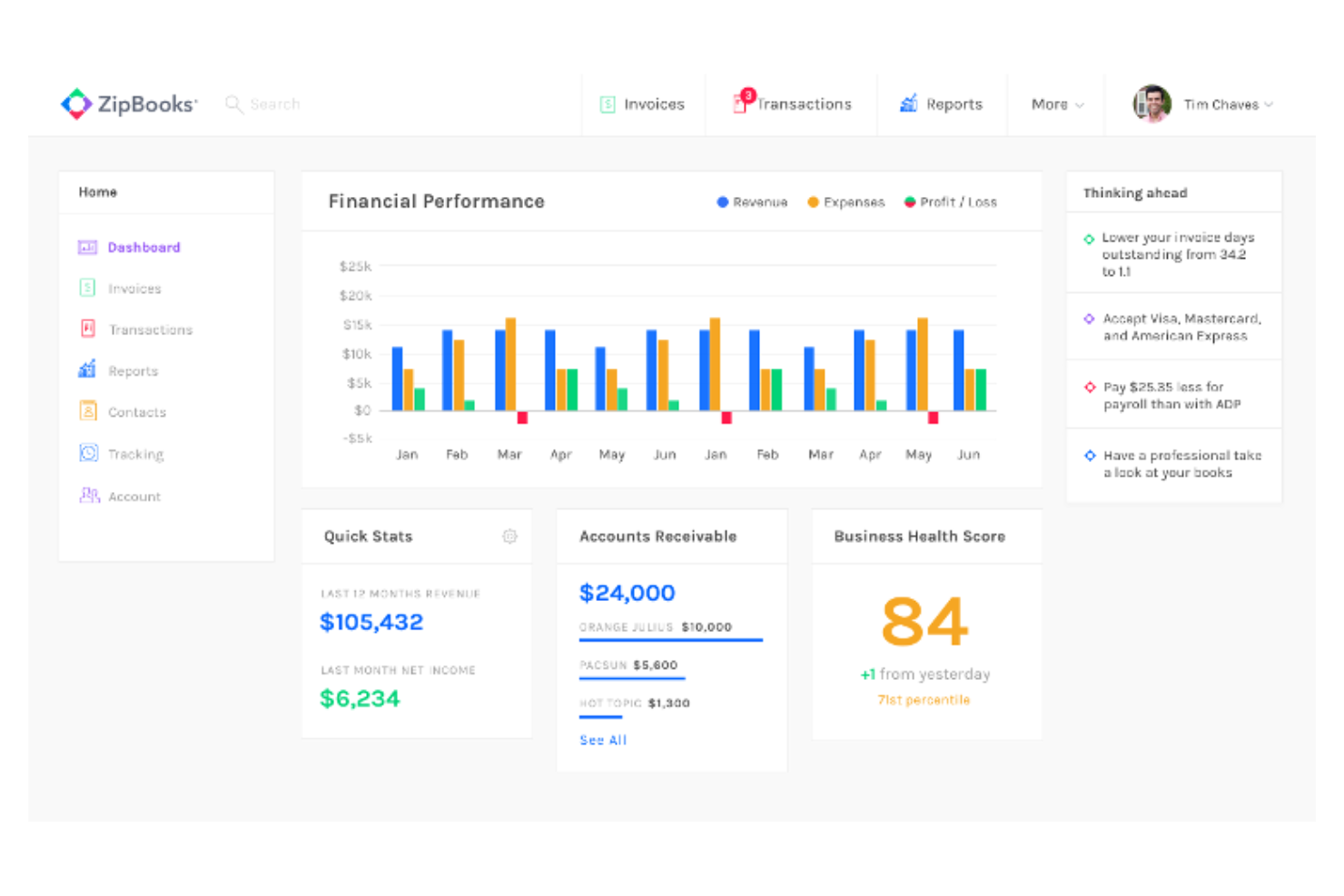Select the Contacts icon in the sidebar

[x=88, y=411]
